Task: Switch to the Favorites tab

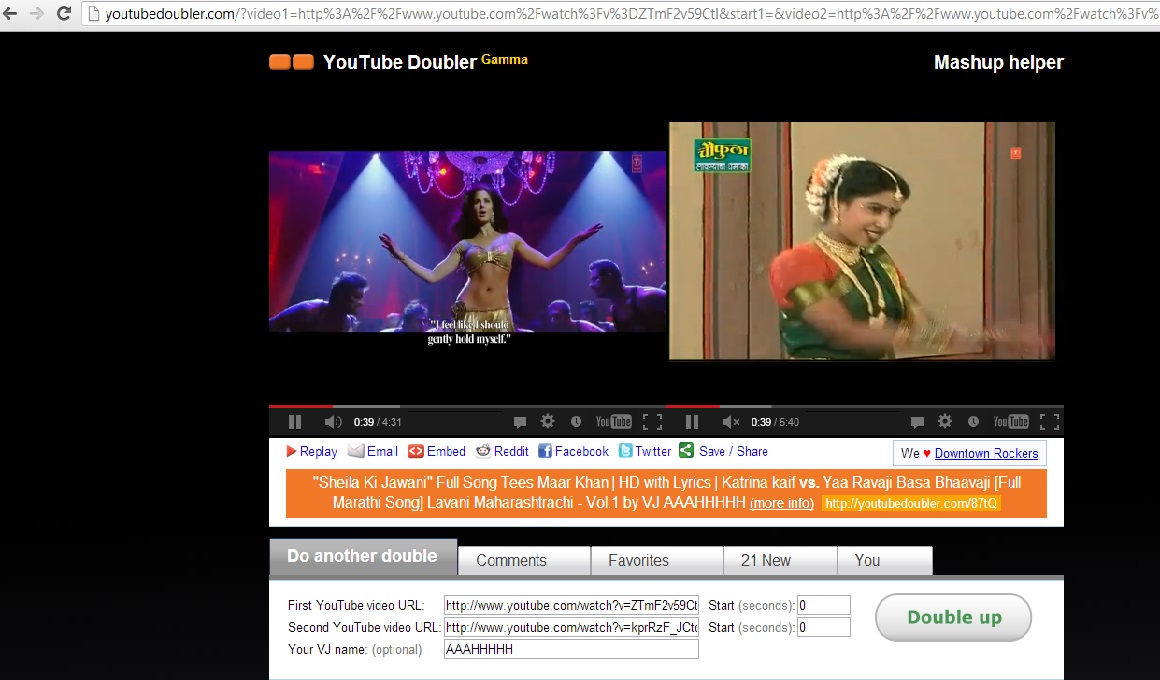Action: [657, 561]
